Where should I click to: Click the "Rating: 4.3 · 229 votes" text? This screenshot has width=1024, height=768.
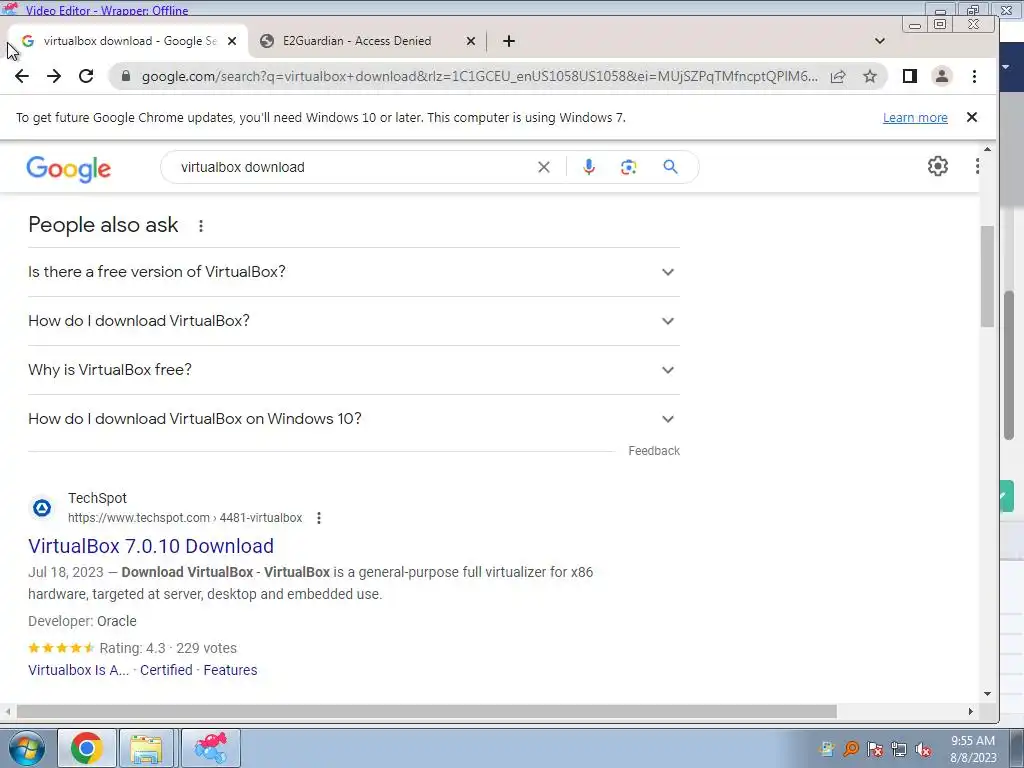tap(168, 648)
